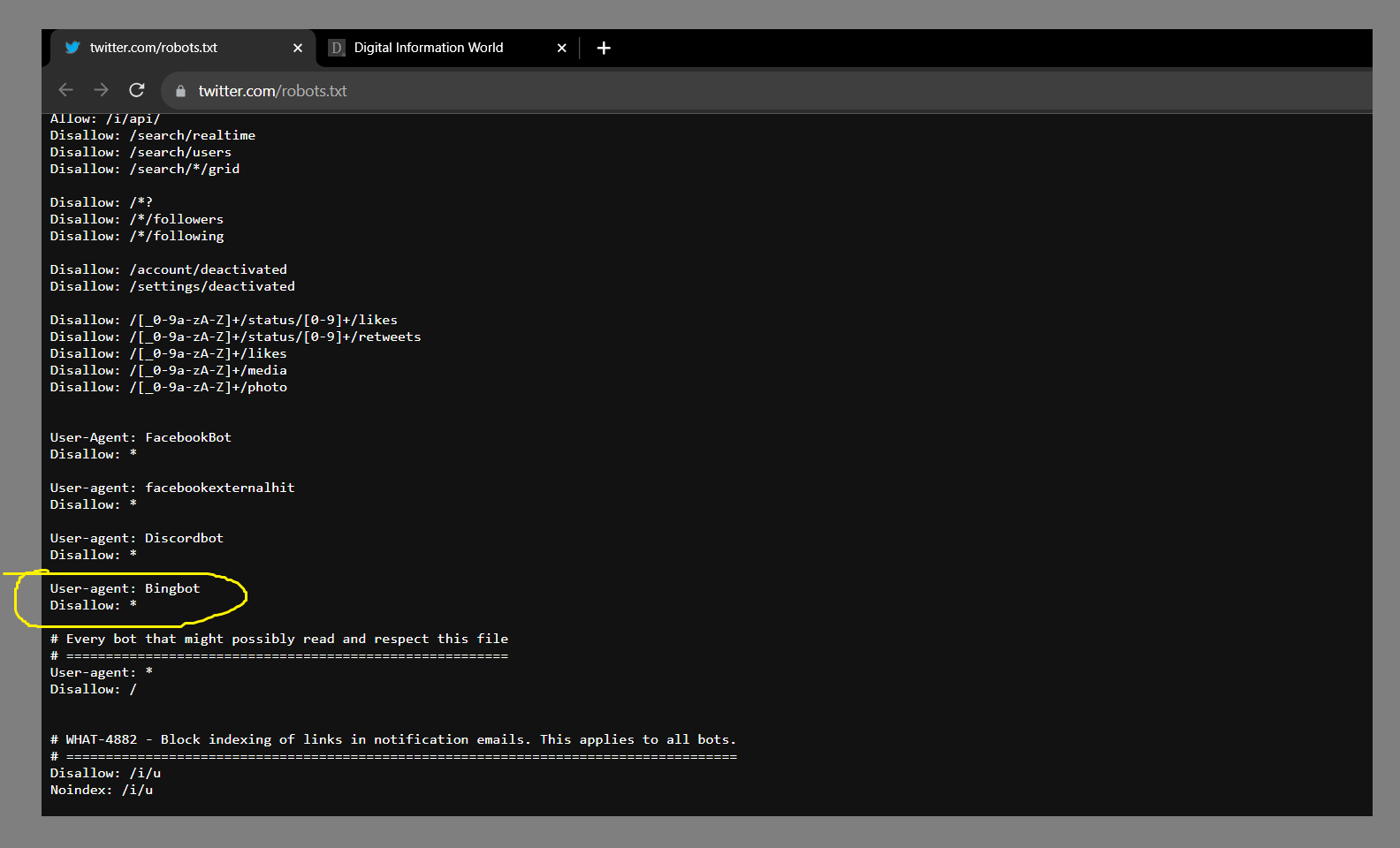Click the 'Disallow: /' line
The width and height of the screenshot is (1400, 848).
click(94, 689)
